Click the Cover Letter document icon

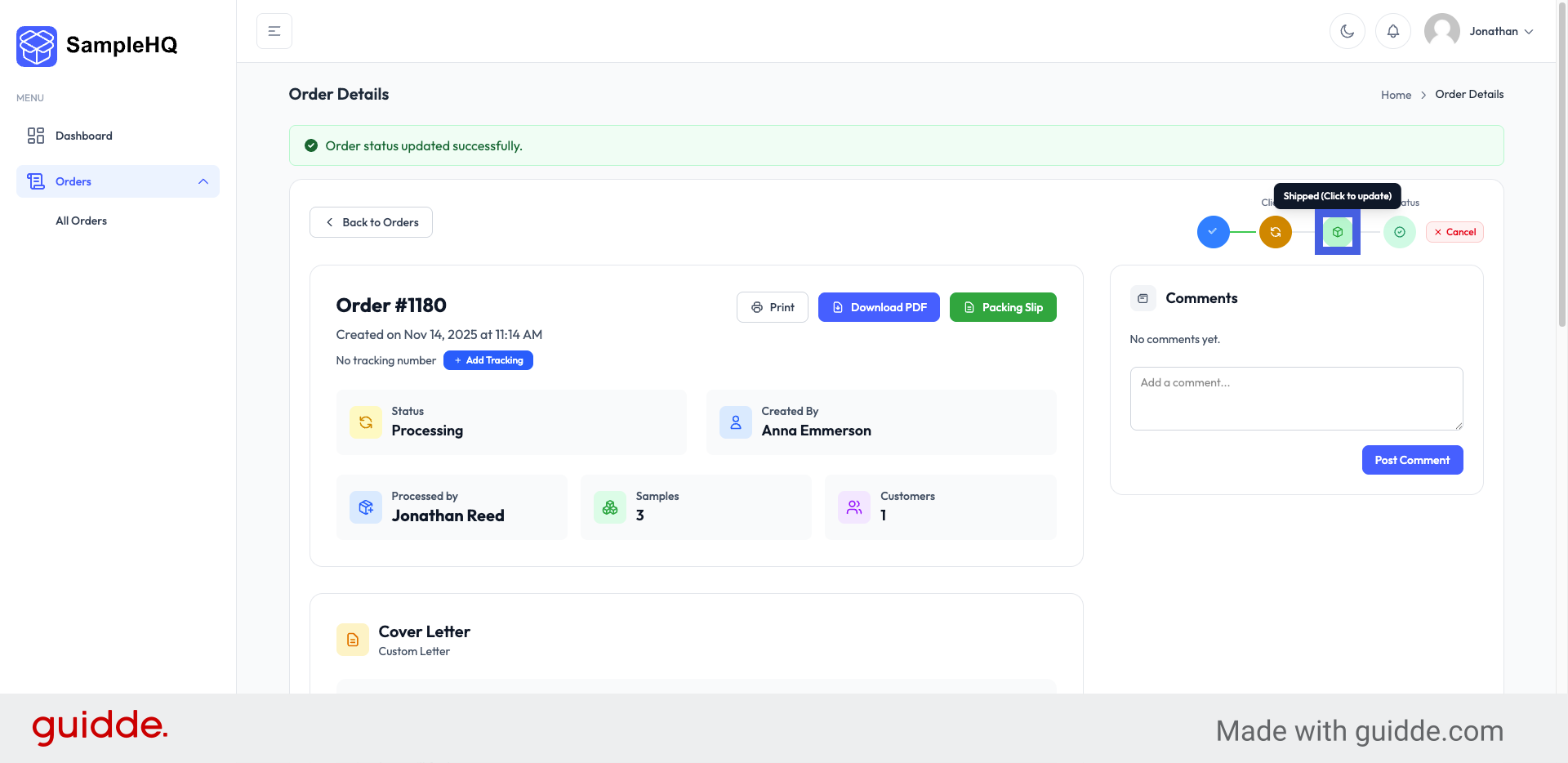353,640
